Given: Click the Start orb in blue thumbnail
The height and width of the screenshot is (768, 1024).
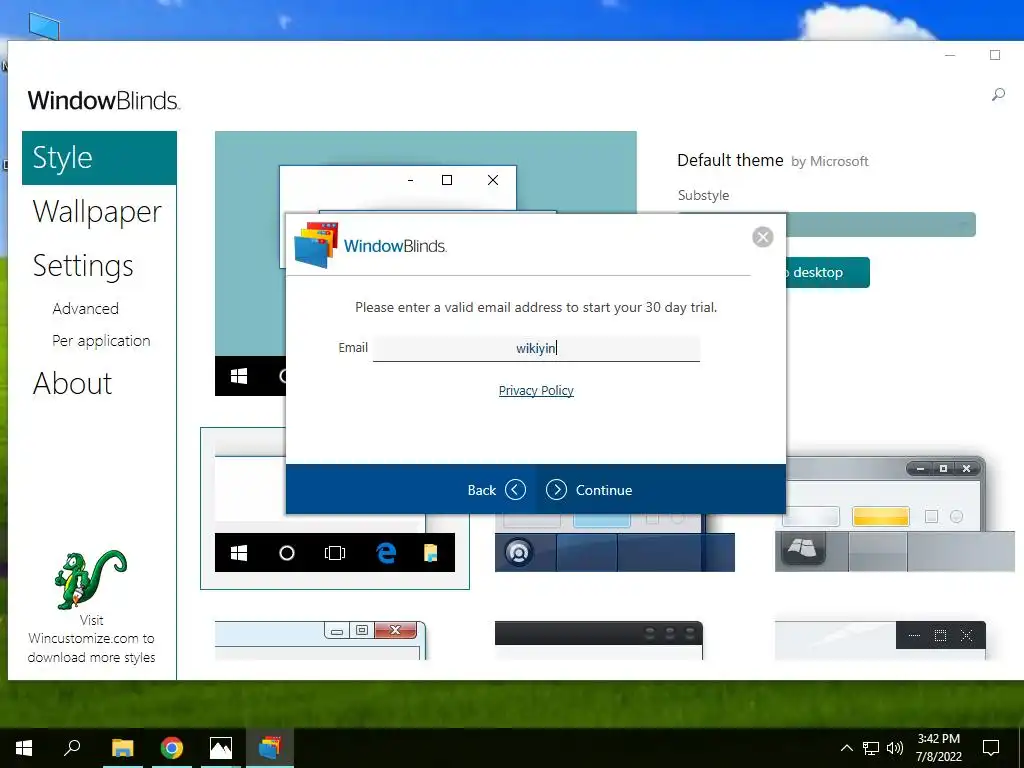Looking at the screenshot, I should point(519,552).
